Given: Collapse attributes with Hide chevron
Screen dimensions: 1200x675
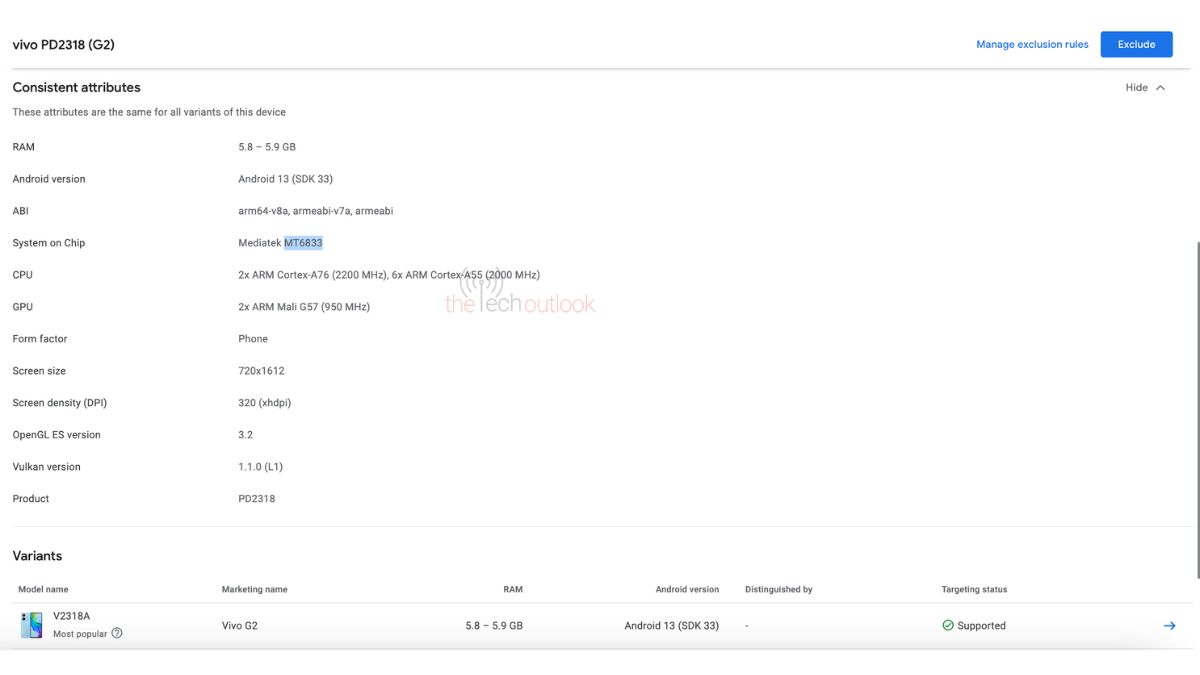Looking at the screenshot, I should pyautogui.click(x=1160, y=87).
